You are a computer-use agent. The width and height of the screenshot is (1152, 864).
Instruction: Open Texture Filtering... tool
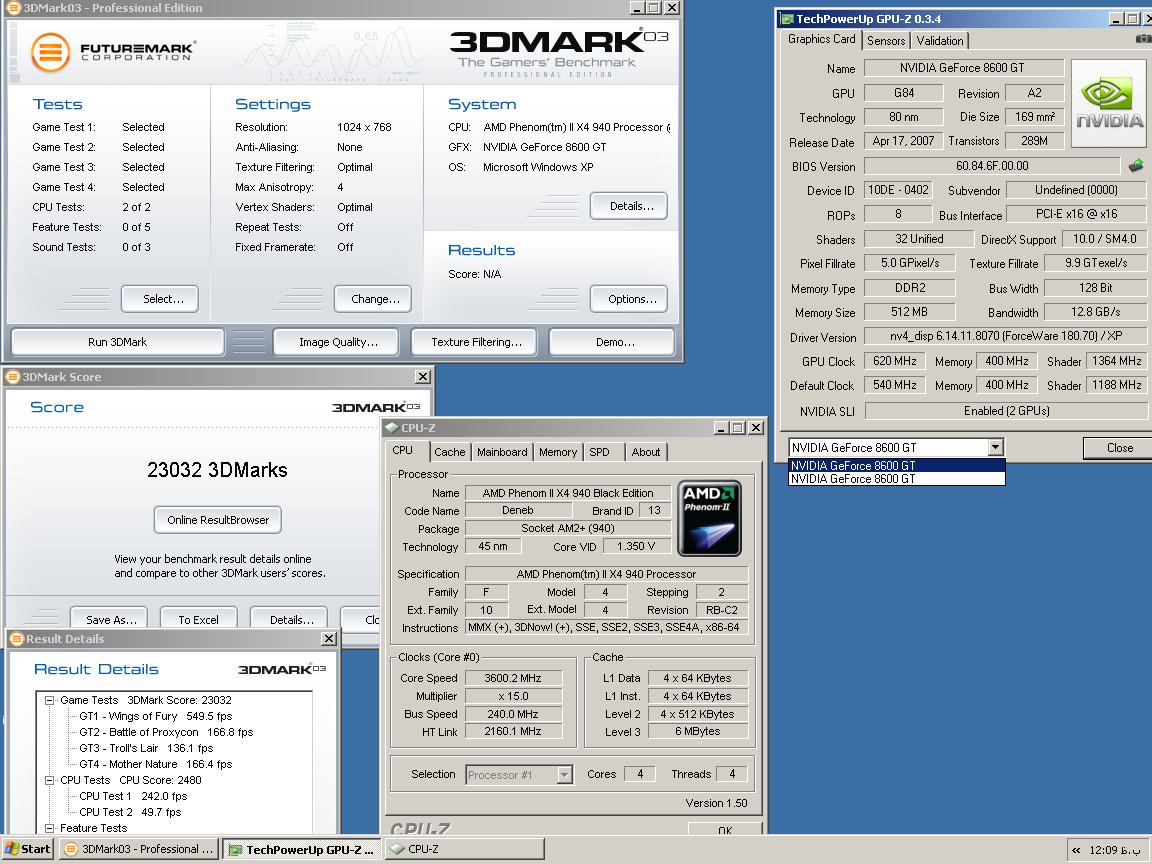(x=474, y=342)
